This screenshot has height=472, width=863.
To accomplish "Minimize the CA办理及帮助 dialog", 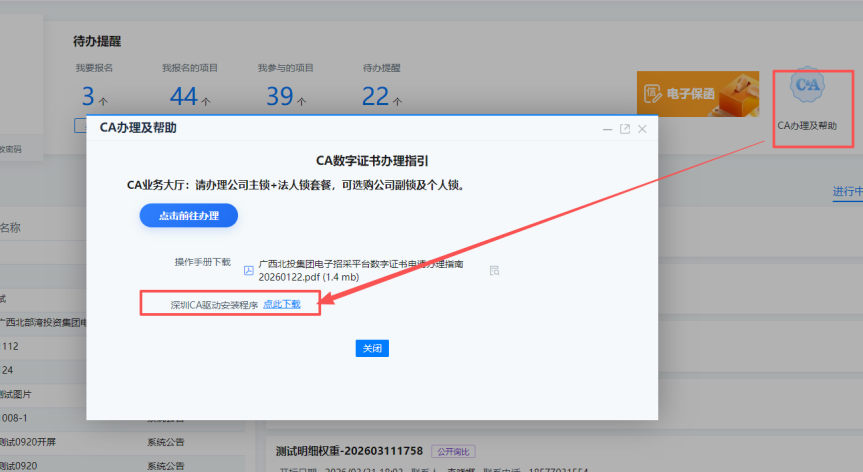I will [x=607, y=129].
